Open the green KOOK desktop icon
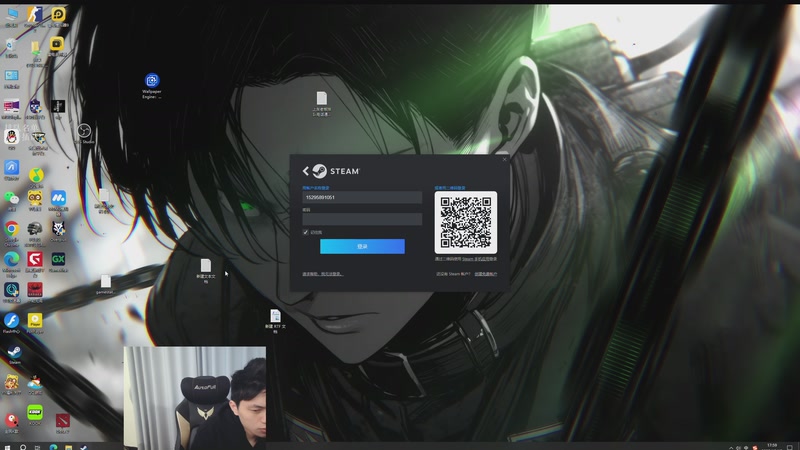 [35, 415]
